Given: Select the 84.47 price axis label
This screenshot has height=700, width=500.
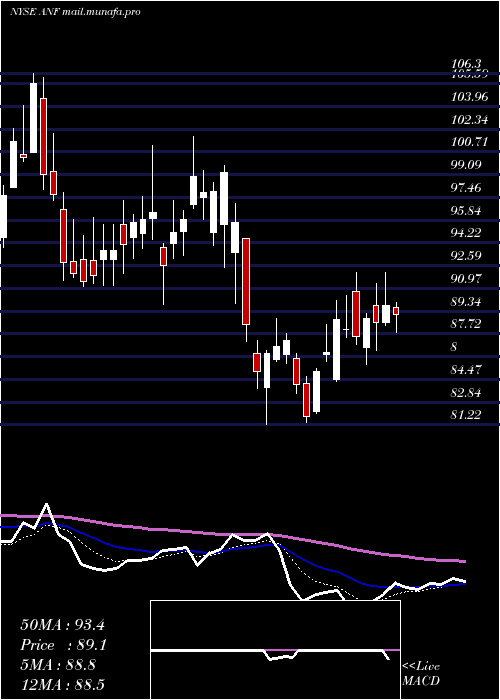Looking at the screenshot, I should 466,369.
